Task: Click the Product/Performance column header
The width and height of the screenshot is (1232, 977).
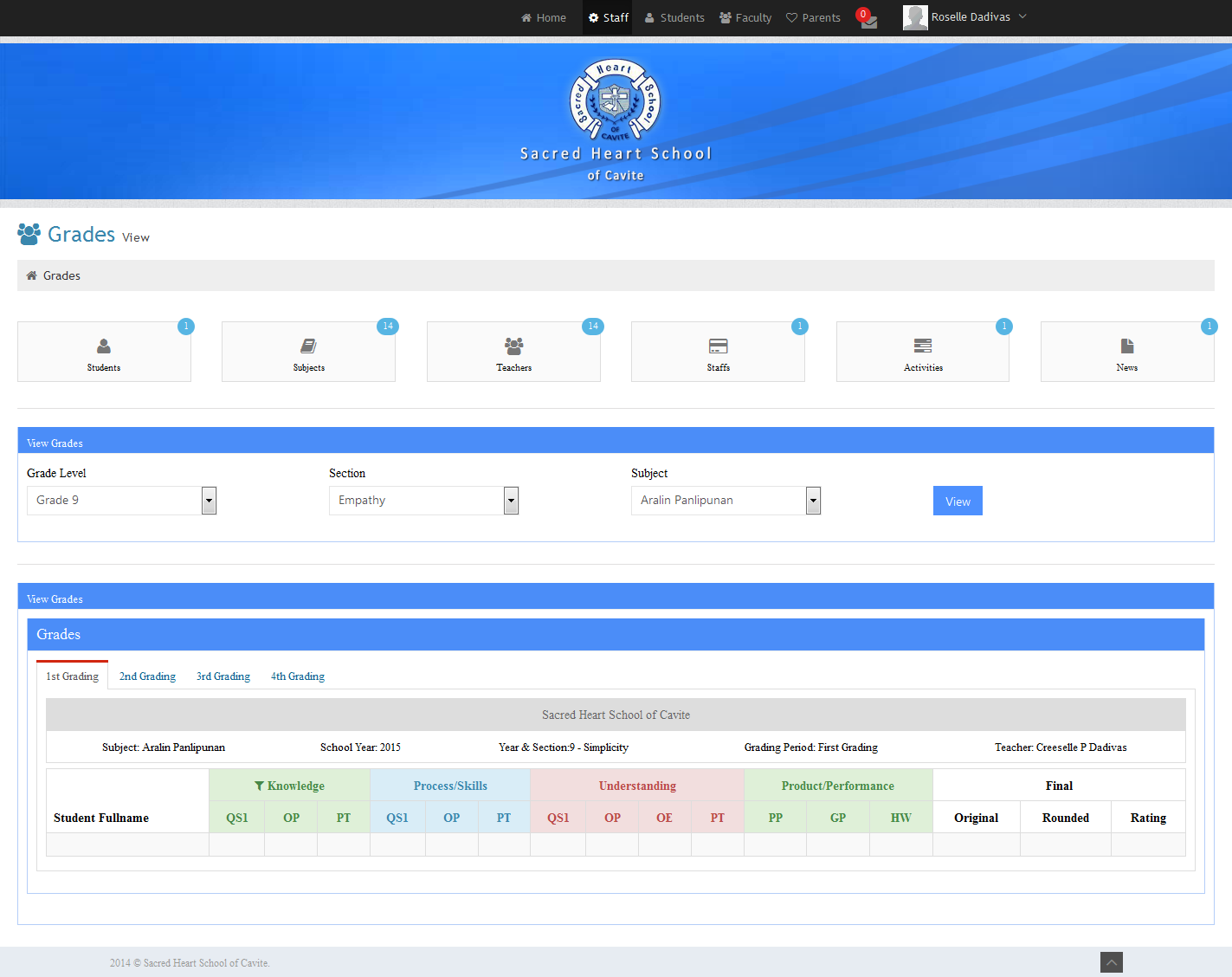Action: (x=838, y=786)
